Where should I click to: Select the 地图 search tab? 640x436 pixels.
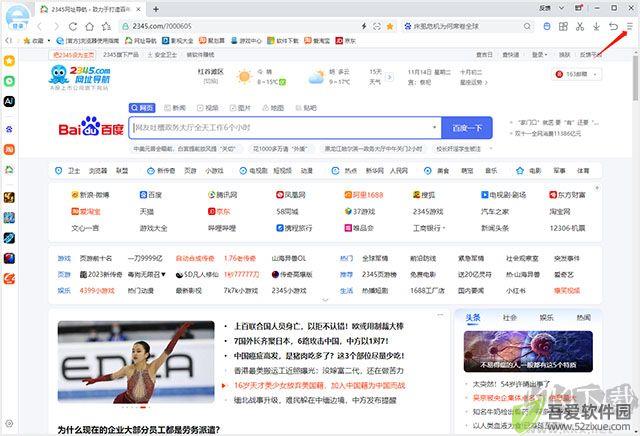(273, 108)
